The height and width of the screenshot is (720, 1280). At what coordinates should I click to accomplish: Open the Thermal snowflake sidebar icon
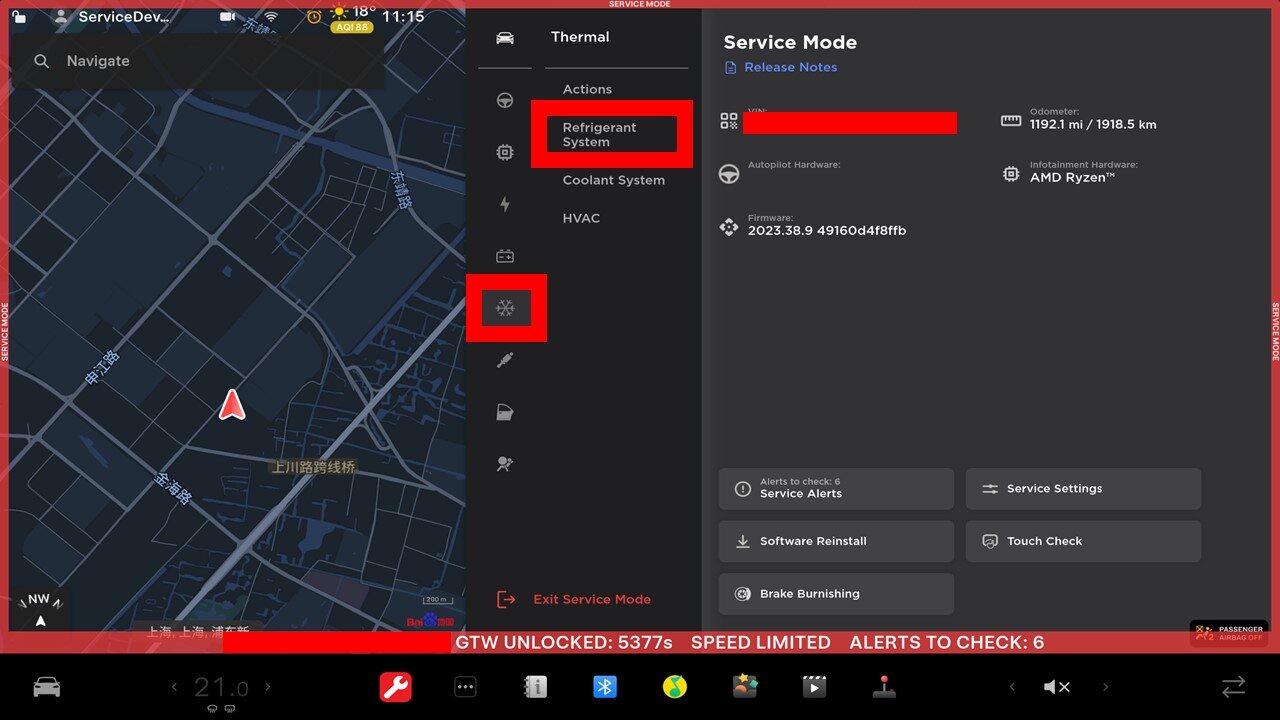pyautogui.click(x=505, y=308)
